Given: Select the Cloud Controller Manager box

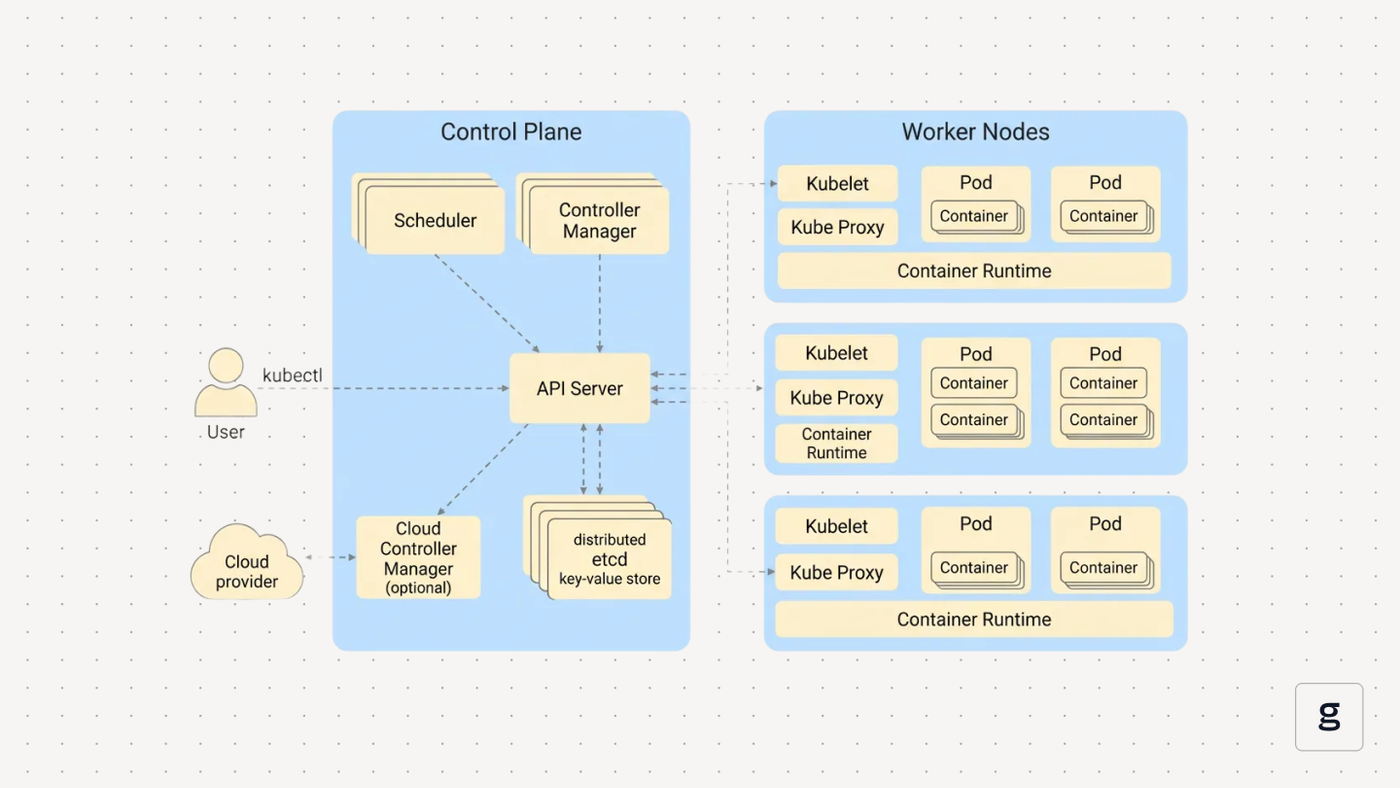Looking at the screenshot, I should [x=418, y=557].
